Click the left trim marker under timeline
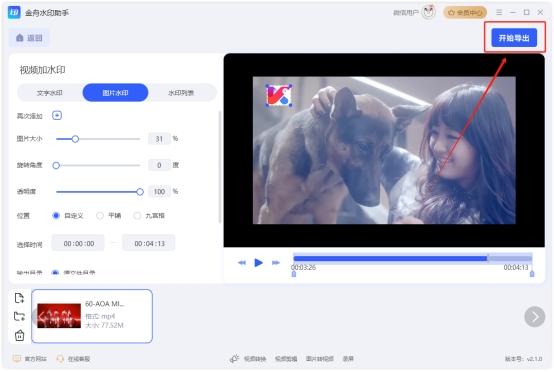554x372 pixels. (x=294, y=274)
